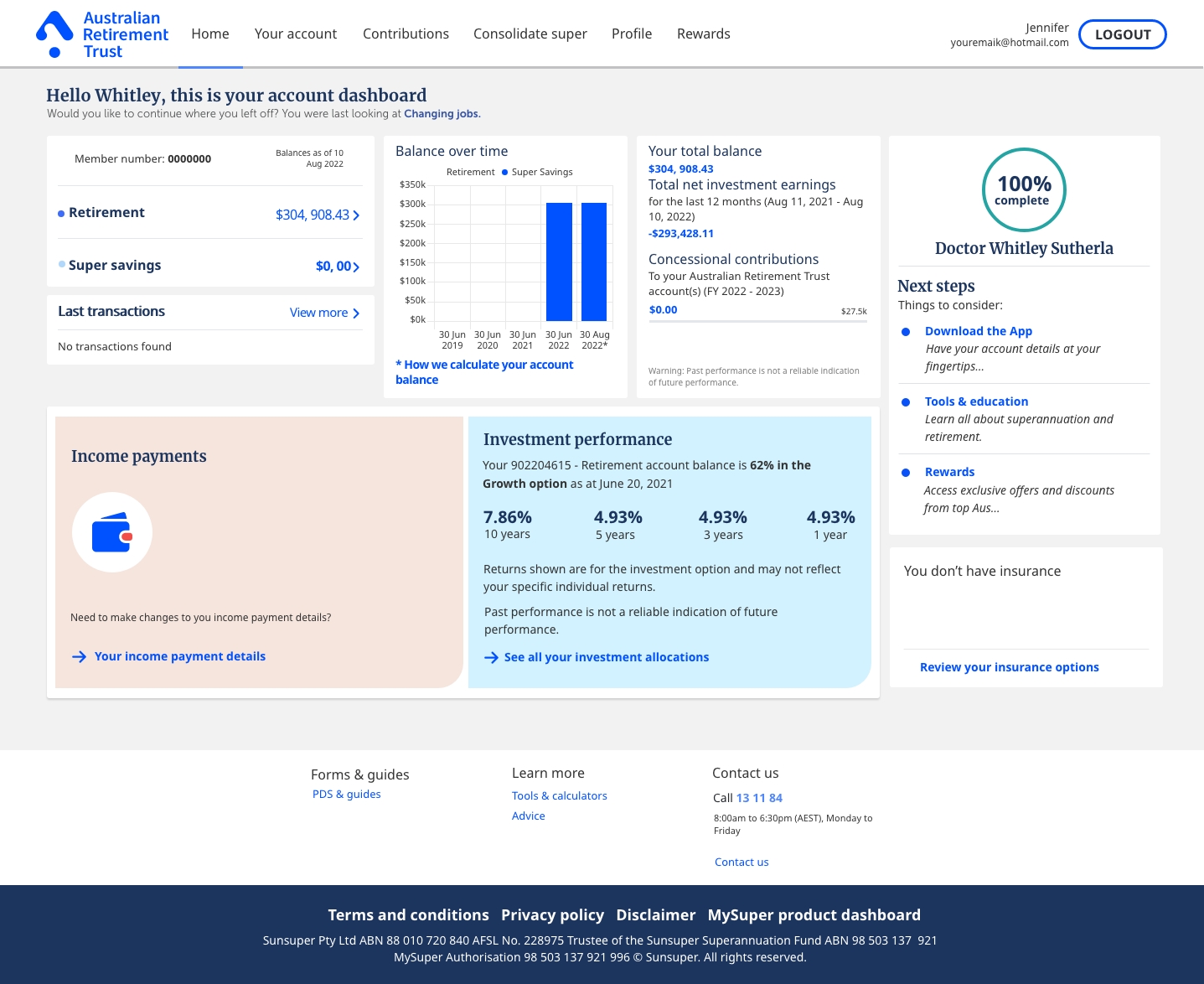Open Tools & calculators footer link
The height and width of the screenshot is (984, 1204).
pyautogui.click(x=560, y=795)
